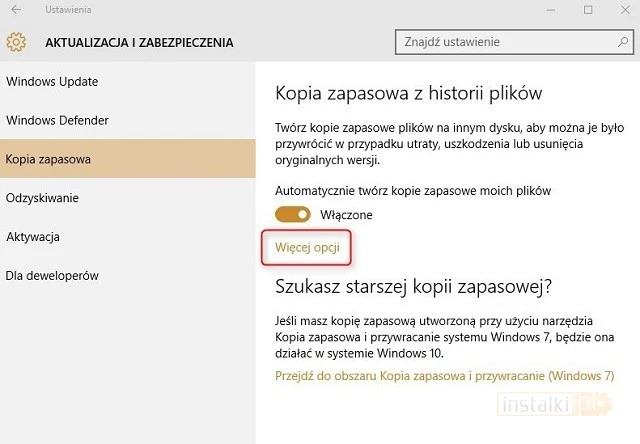Open the Aktywacja section
The image size is (640, 444).
tap(33, 237)
